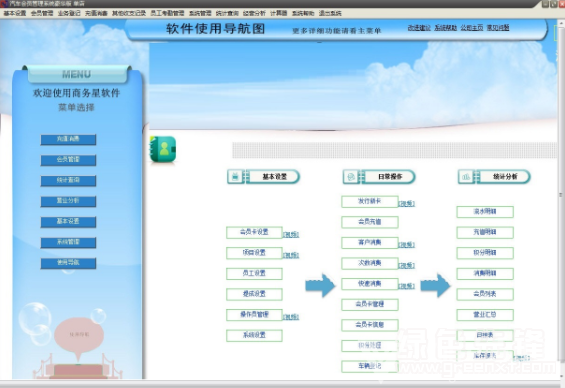Open 会员充值 in daily operations
This screenshot has height=388, width=565.
tap(370, 222)
